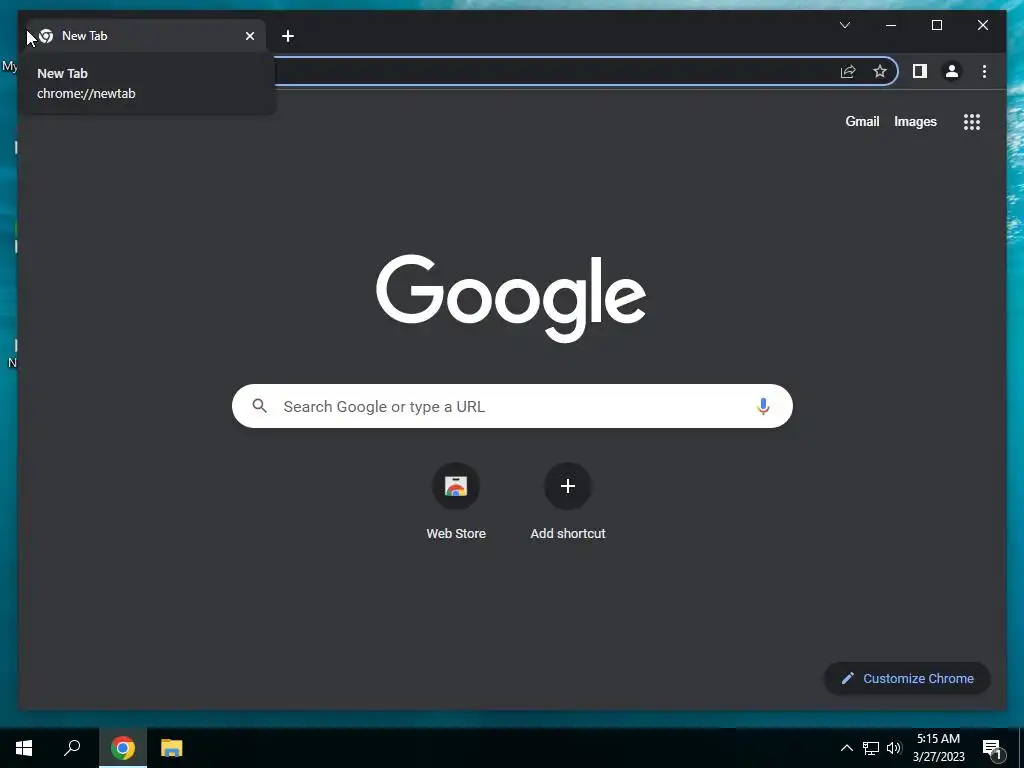Start voice search with microphone icon
Image resolution: width=1024 pixels, height=768 pixels.
pos(763,406)
